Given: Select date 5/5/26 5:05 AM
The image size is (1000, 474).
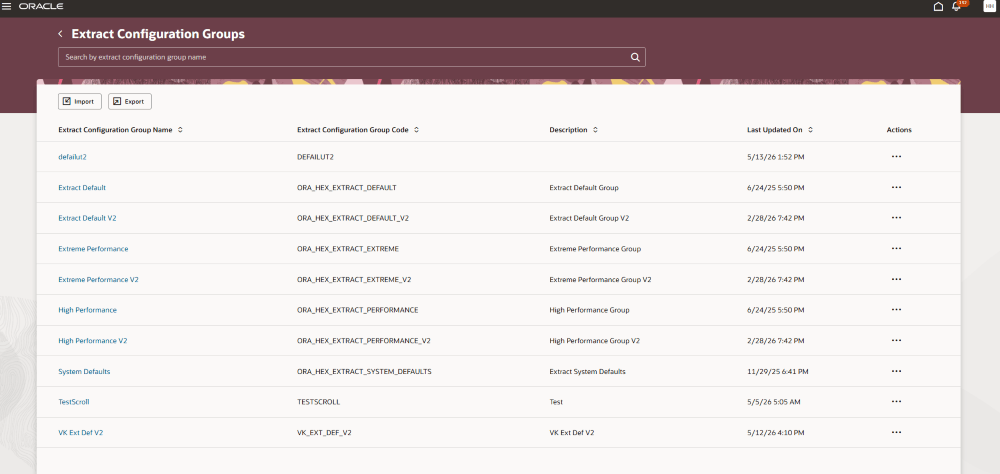Looking at the screenshot, I should [774, 402].
